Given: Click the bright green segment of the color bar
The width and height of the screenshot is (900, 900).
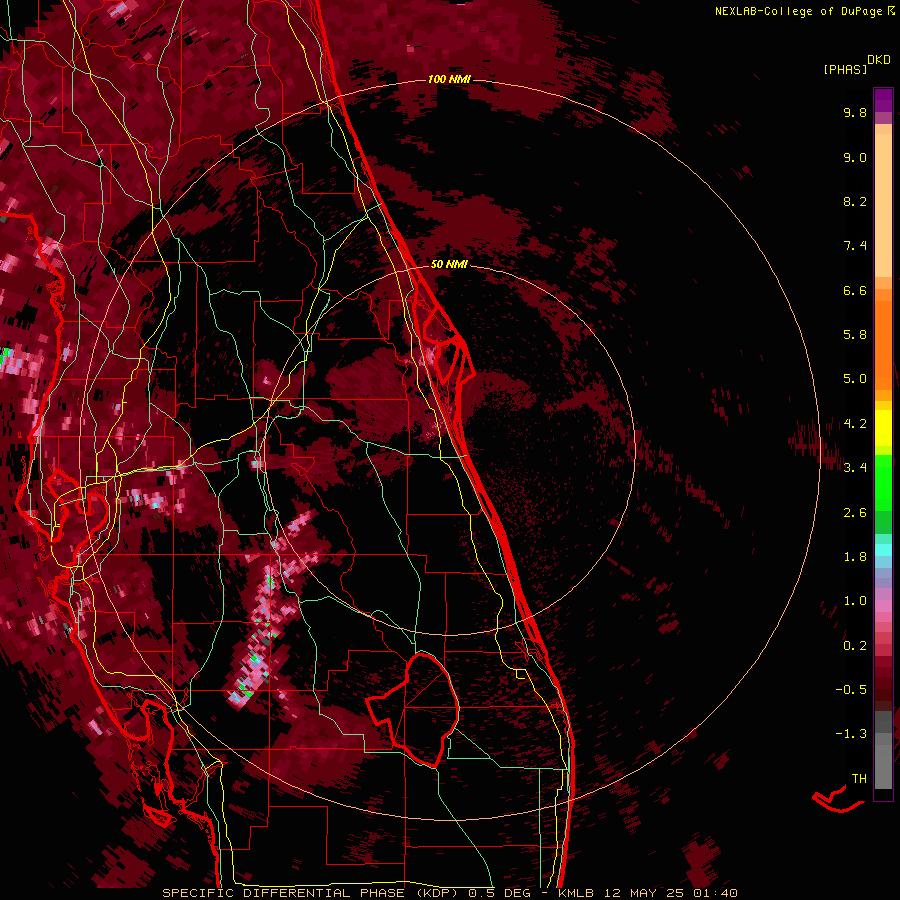Looking at the screenshot, I should pos(883,482).
